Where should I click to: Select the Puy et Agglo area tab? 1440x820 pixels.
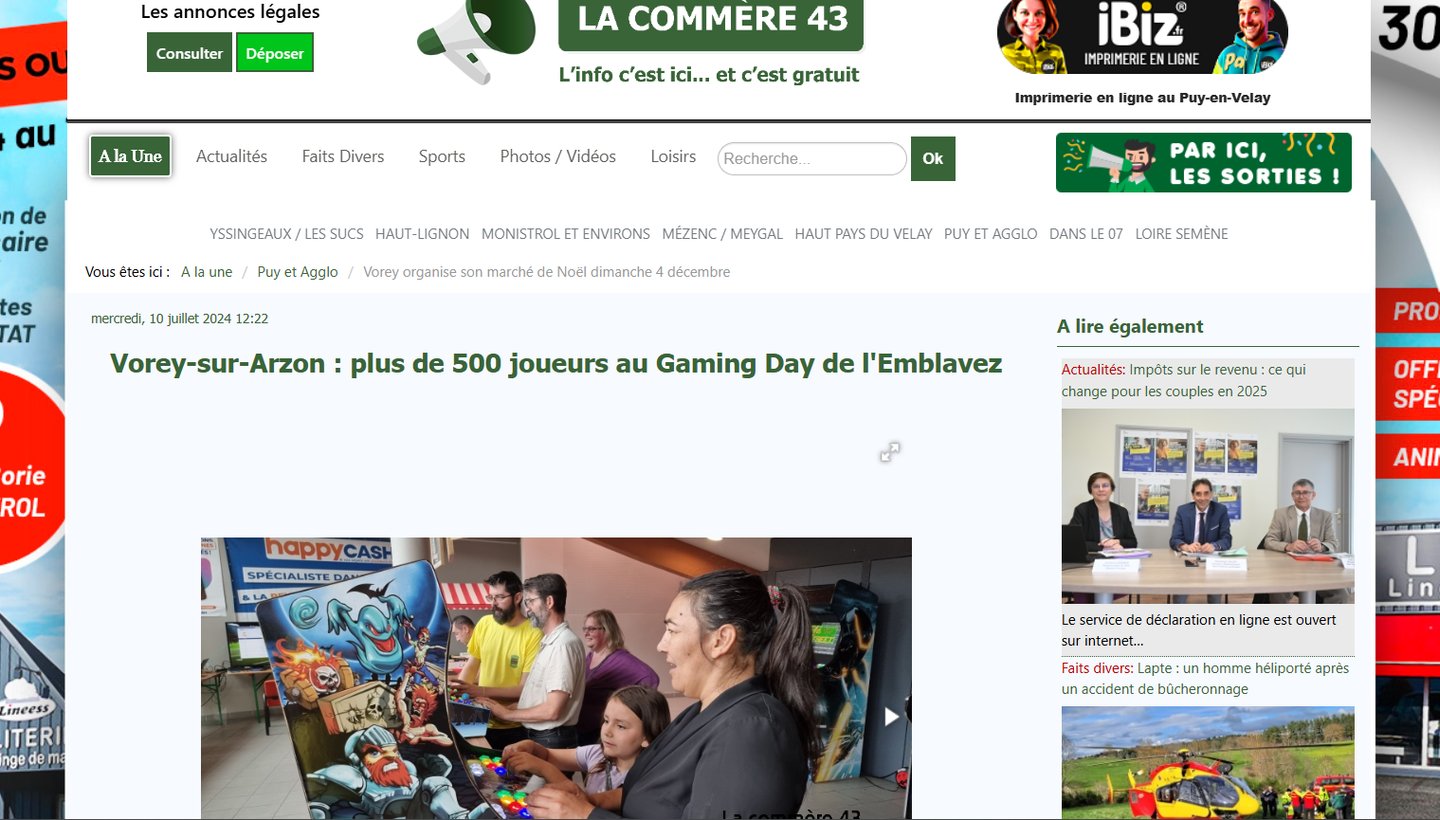pyautogui.click(x=991, y=234)
